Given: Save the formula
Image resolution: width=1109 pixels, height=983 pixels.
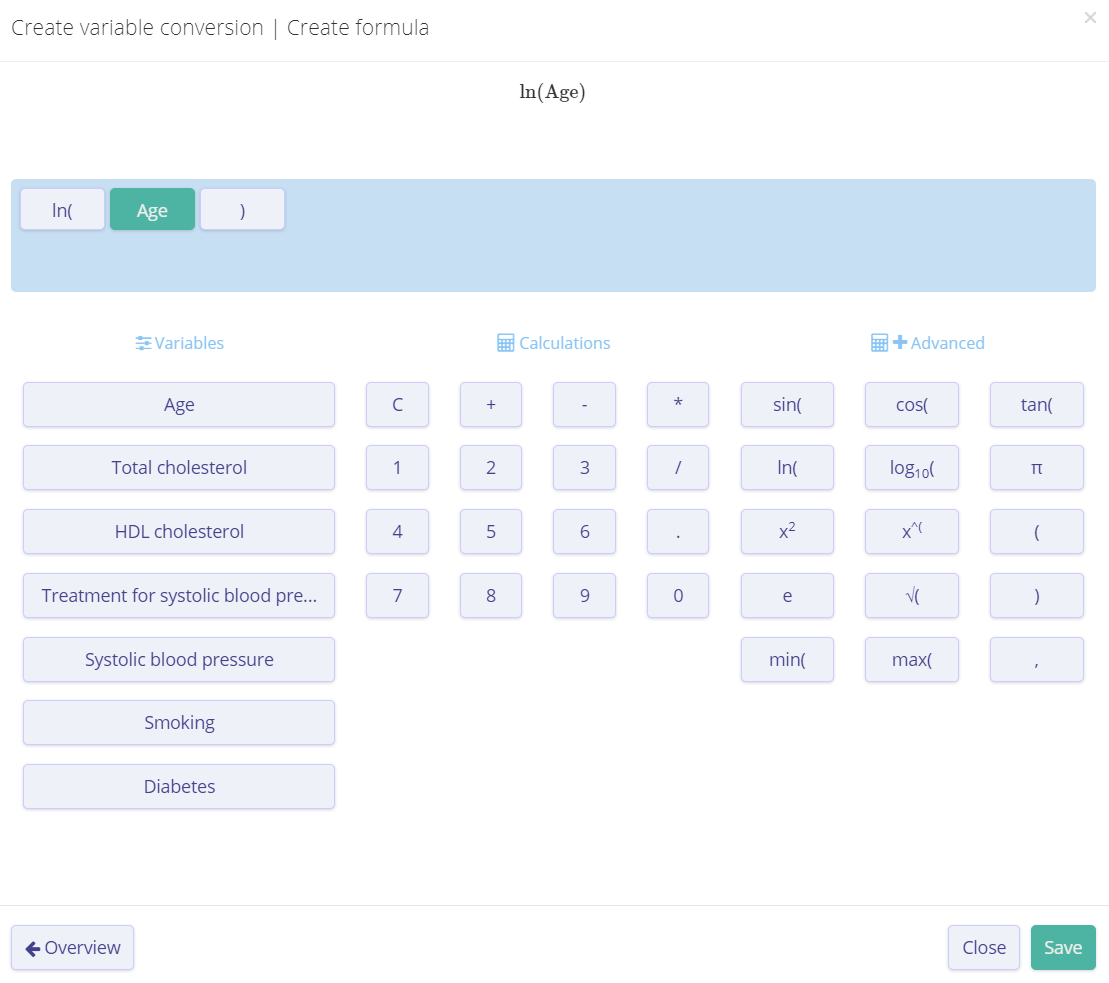Looking at the screenshot, I should click(x=1062, y=947).
